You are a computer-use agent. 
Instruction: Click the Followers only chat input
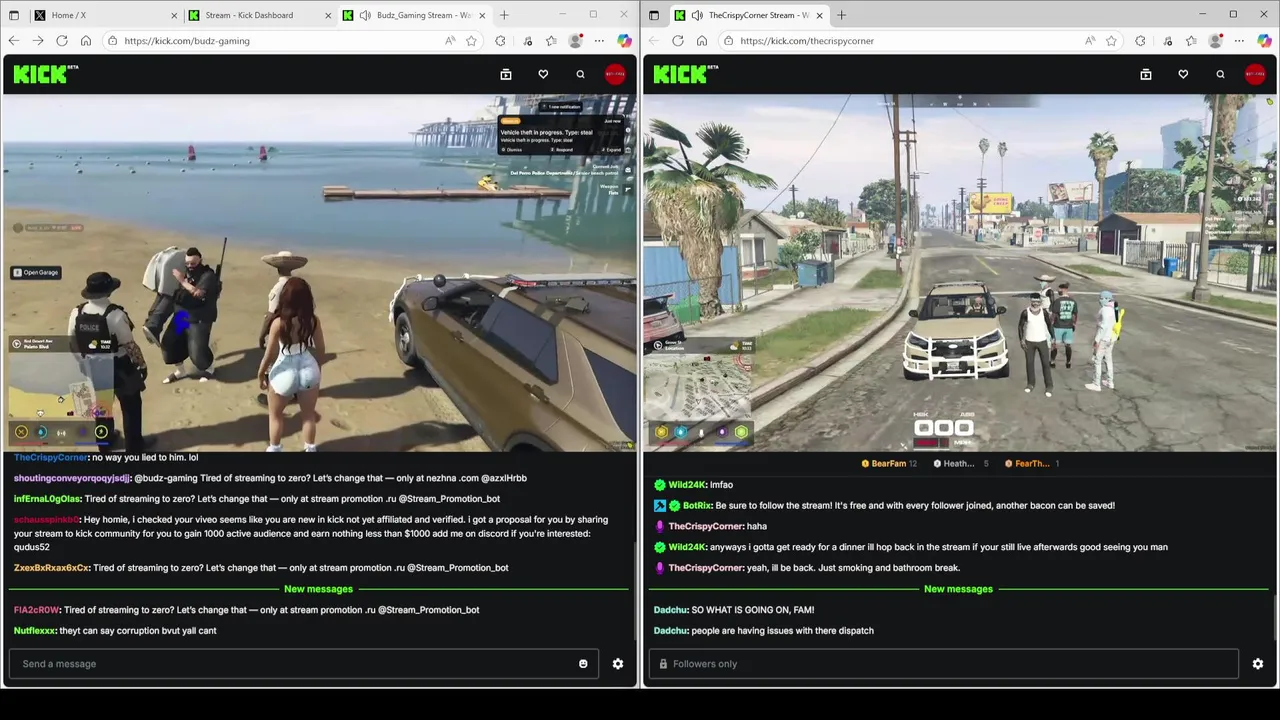click(944, 664)
